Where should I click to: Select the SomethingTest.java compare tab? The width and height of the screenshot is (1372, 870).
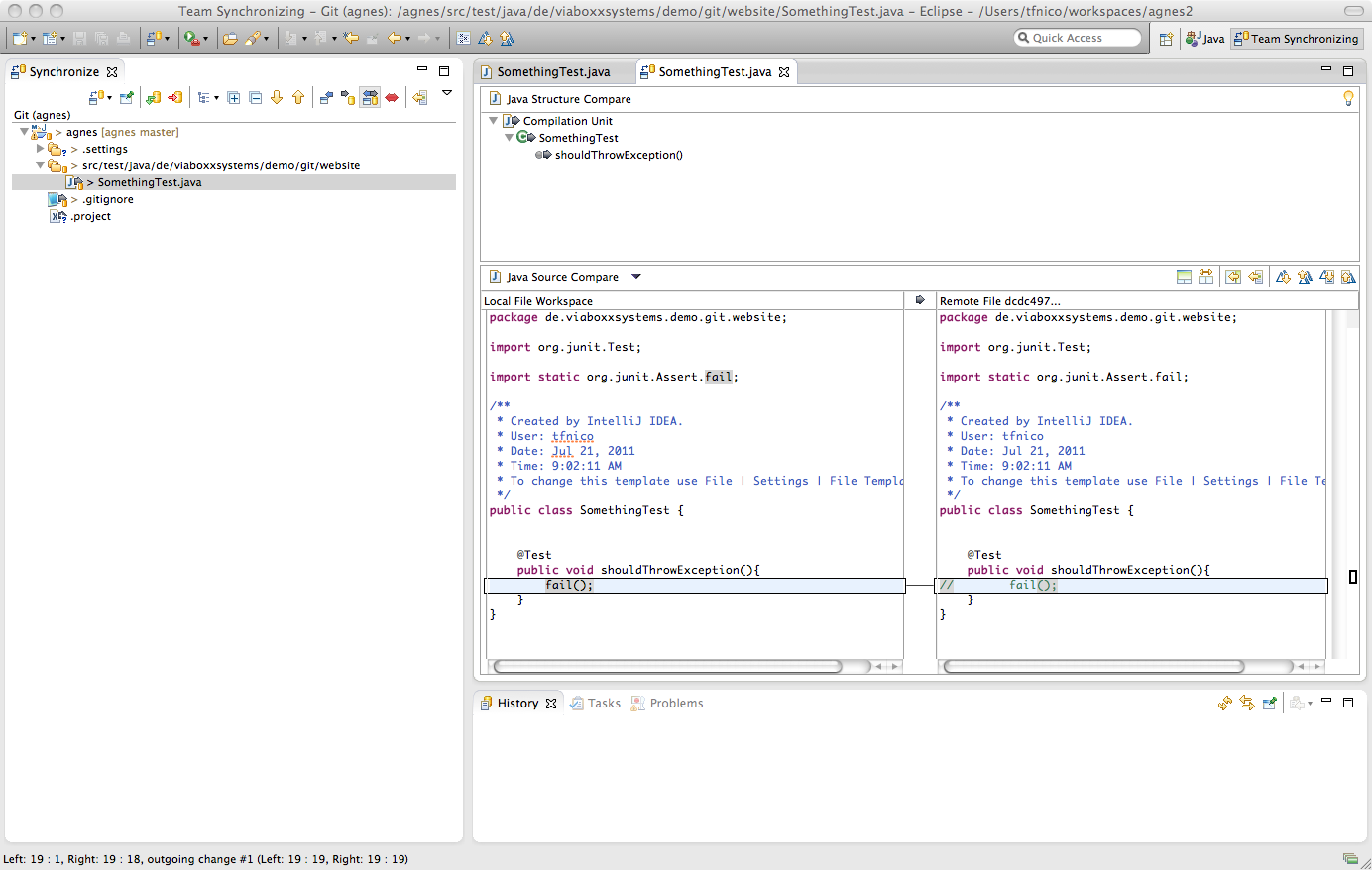(x=714, y=72)
